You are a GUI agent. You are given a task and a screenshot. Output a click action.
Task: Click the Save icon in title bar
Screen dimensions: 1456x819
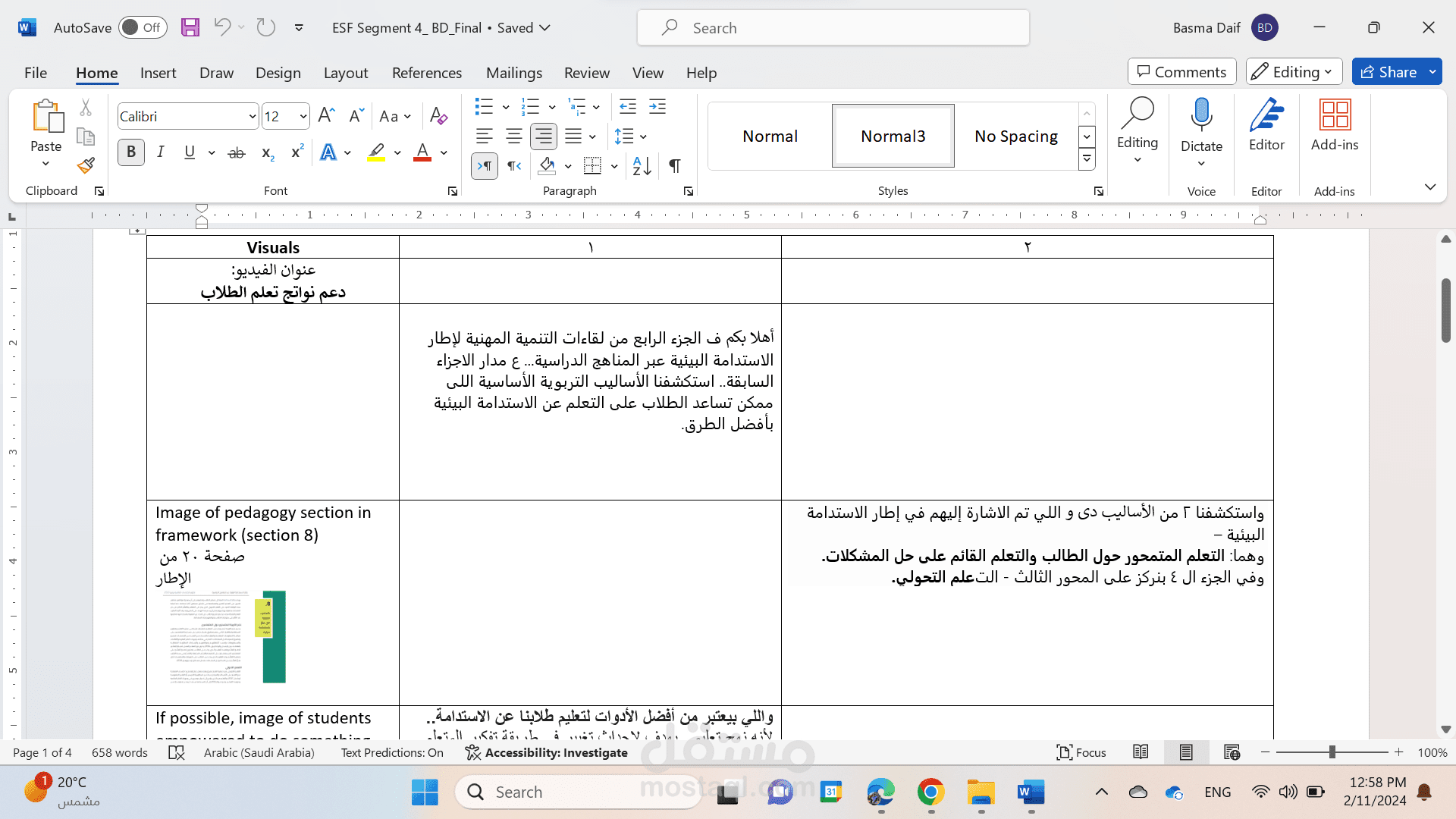pos(190,27)
